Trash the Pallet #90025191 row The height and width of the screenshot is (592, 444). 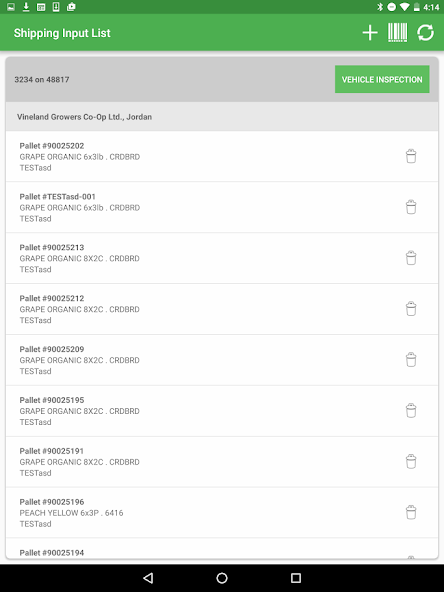(411, 462)
